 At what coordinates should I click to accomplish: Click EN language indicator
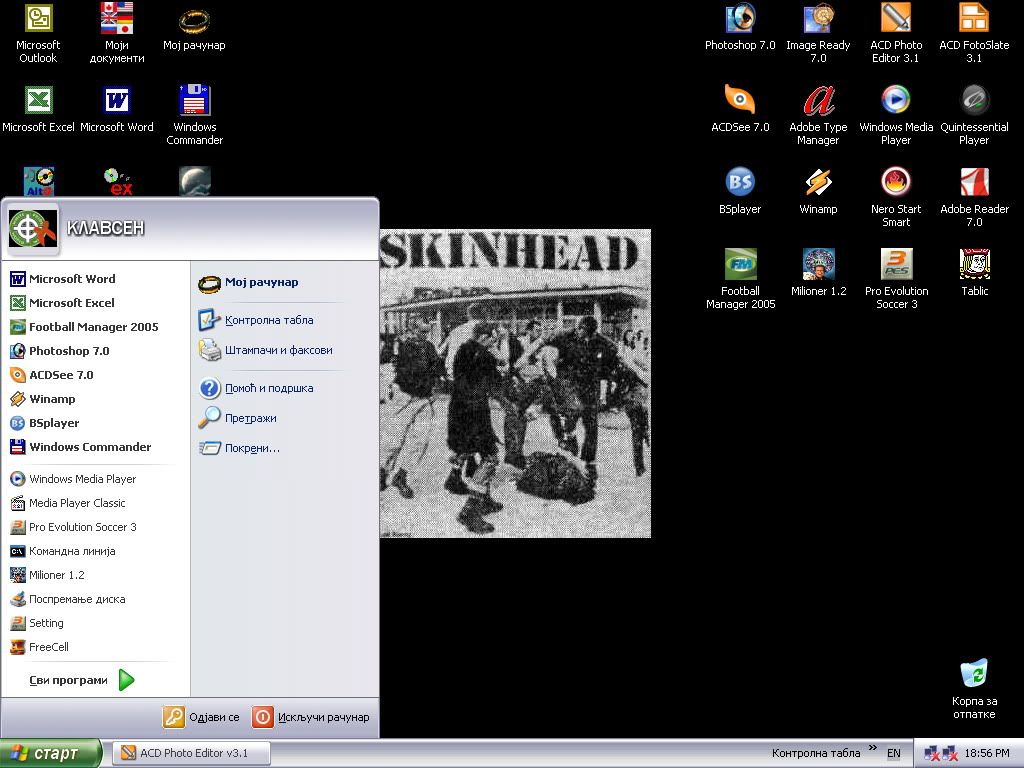pos(893,753)
